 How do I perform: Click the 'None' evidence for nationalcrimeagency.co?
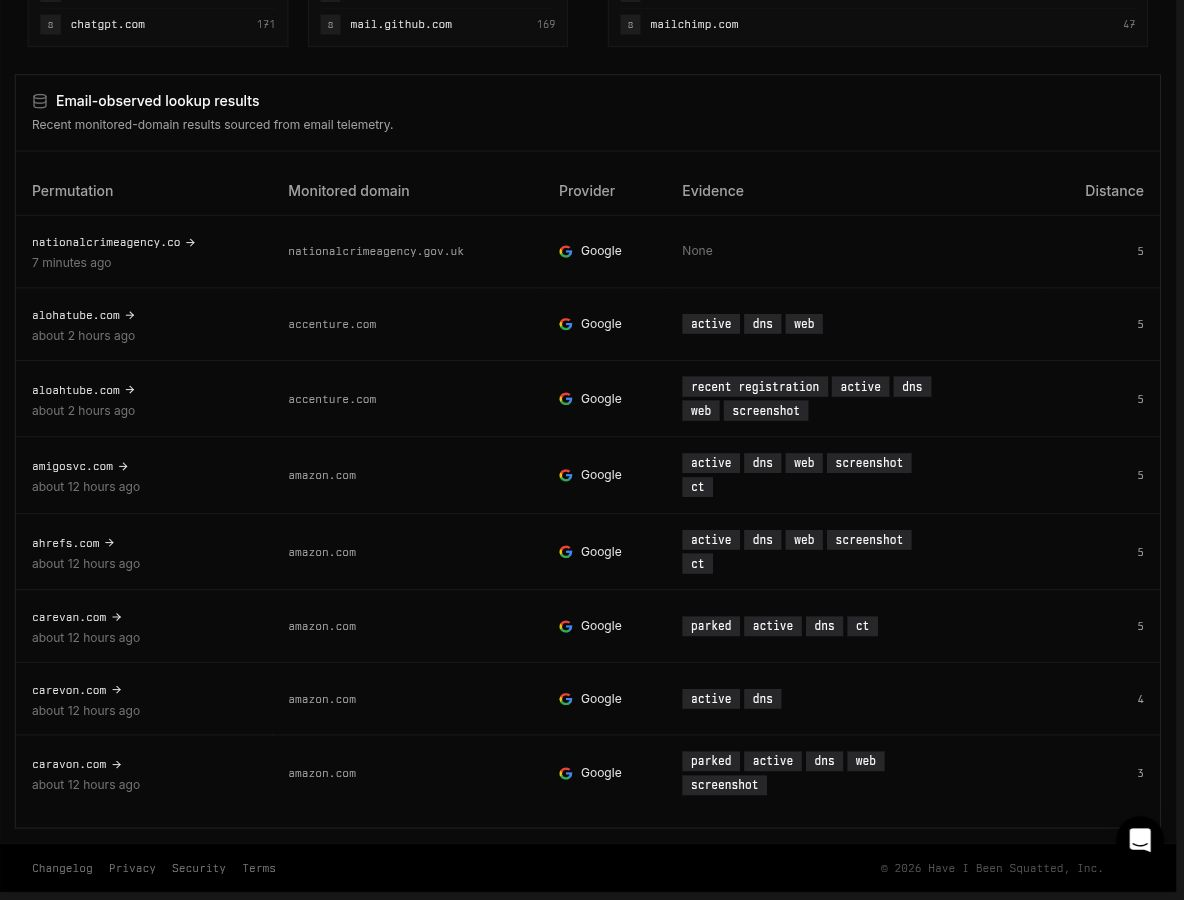(x=697, y=251)
